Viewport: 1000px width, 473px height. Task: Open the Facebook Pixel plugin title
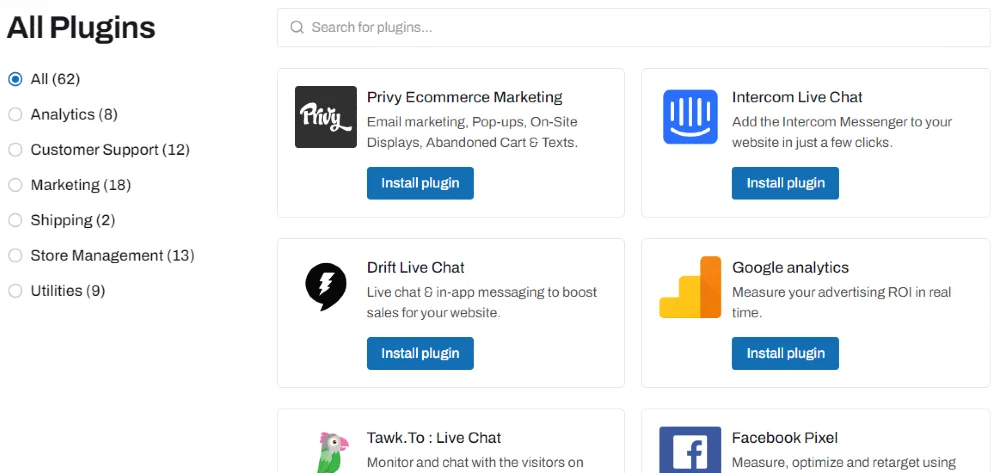tap(785, 438)
